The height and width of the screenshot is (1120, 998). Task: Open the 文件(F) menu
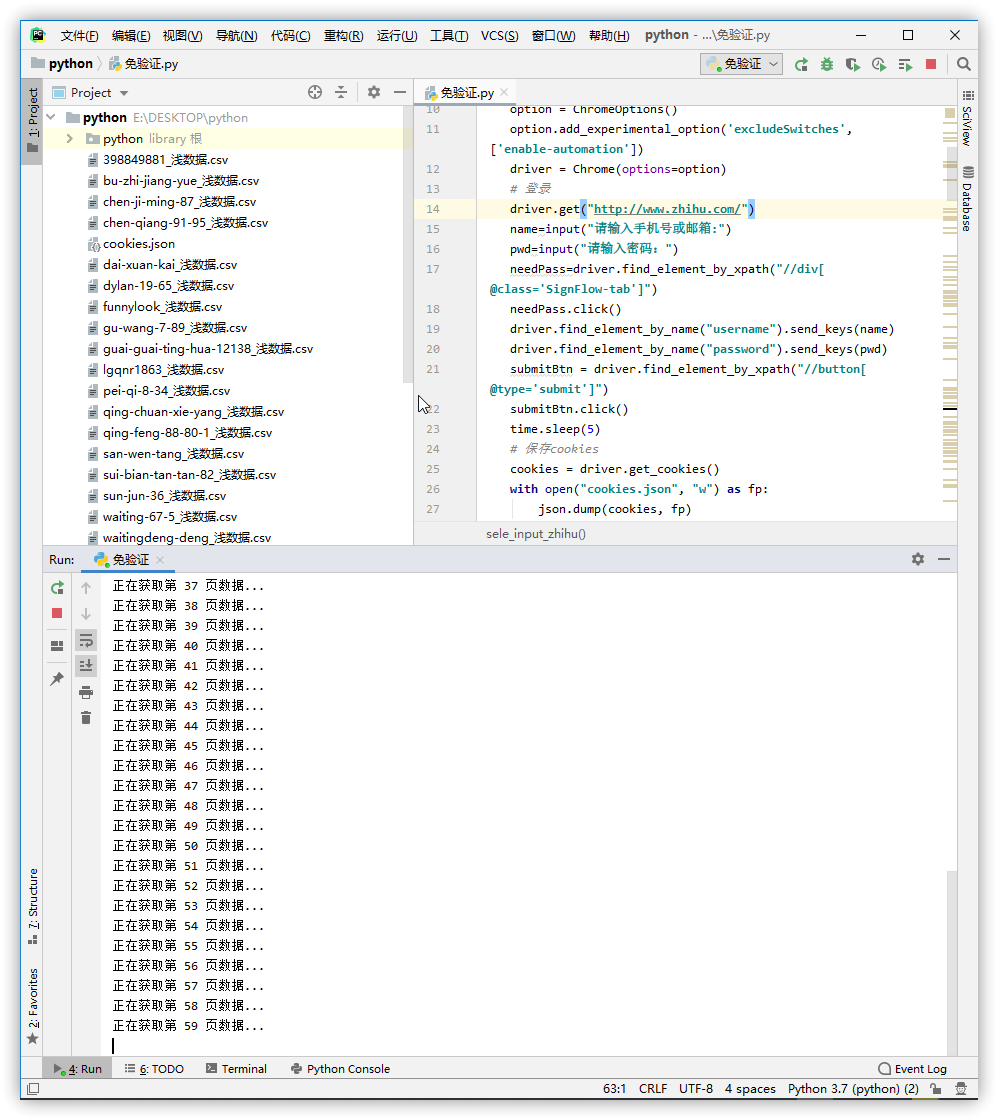click(79, 36)
